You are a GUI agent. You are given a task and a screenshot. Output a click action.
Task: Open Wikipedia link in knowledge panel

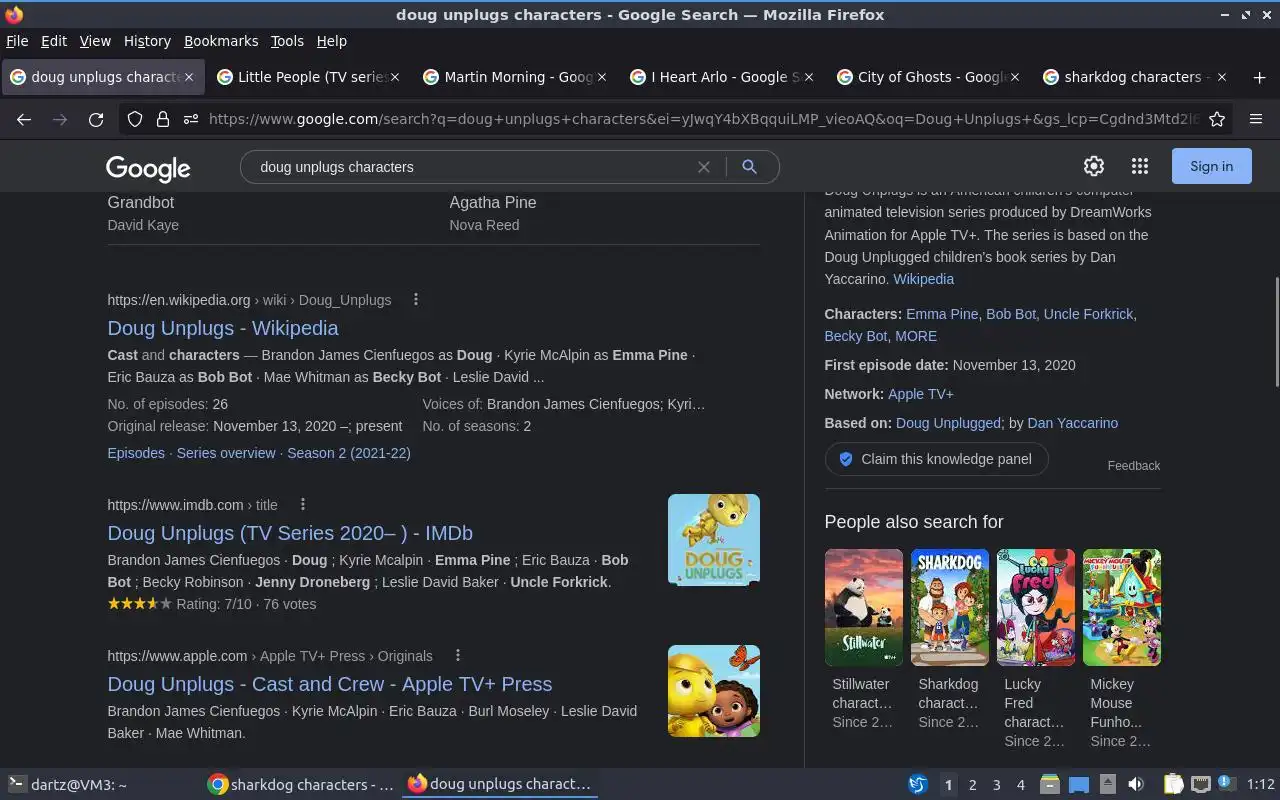coord(923,279)
